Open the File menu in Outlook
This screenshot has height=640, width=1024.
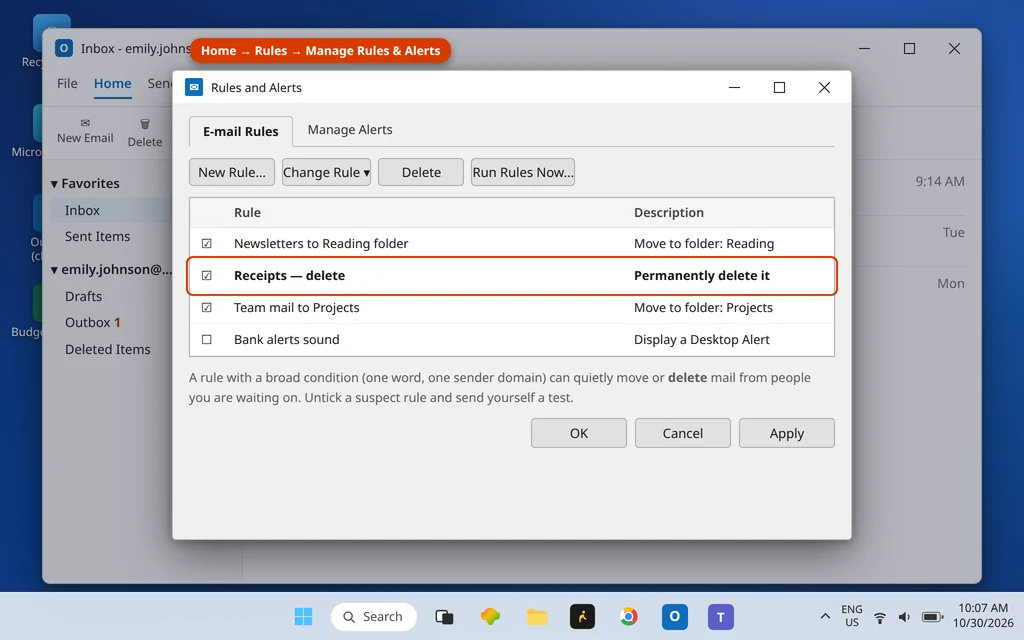tap(67, 84)
